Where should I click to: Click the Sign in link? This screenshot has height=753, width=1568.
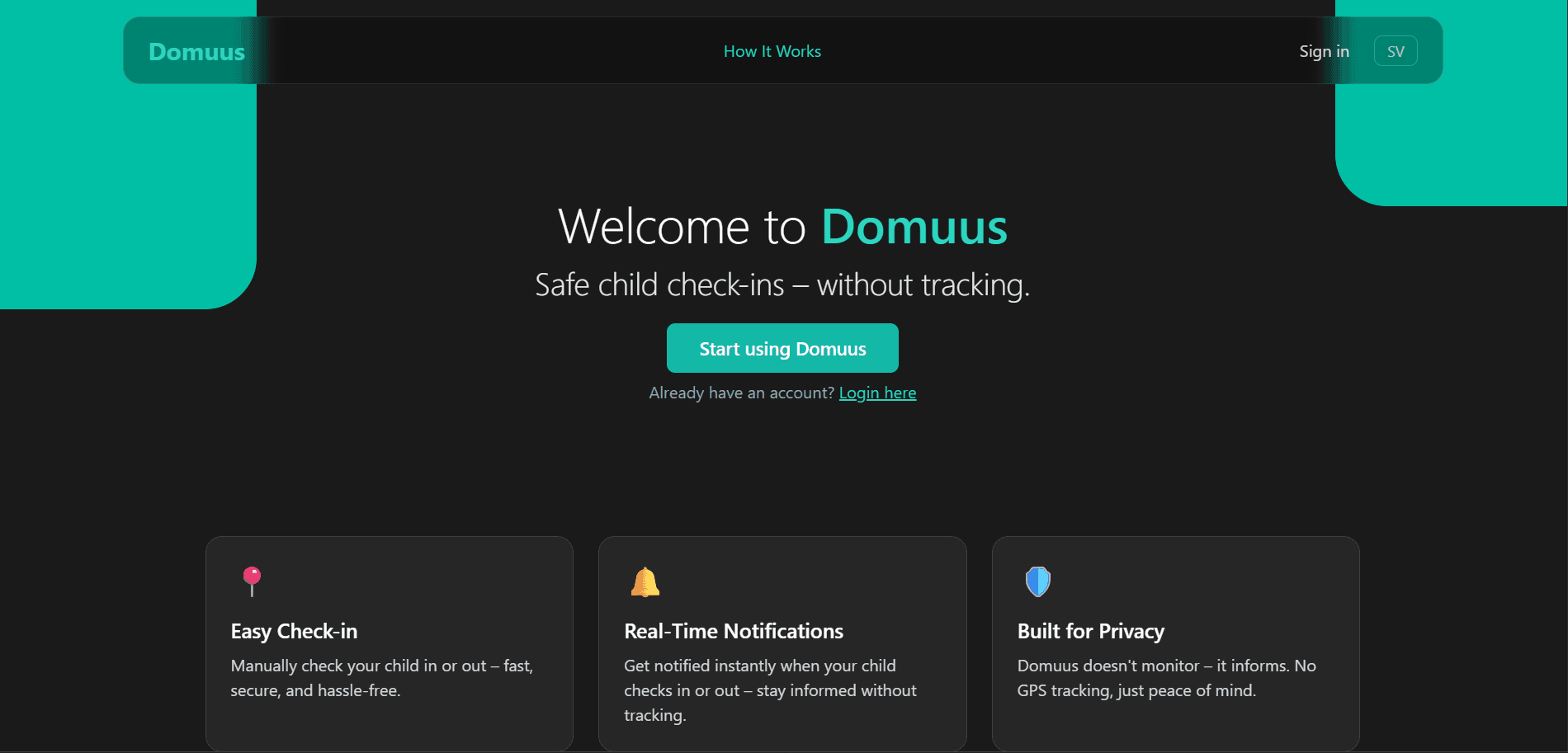click(x=1324, y=51)
